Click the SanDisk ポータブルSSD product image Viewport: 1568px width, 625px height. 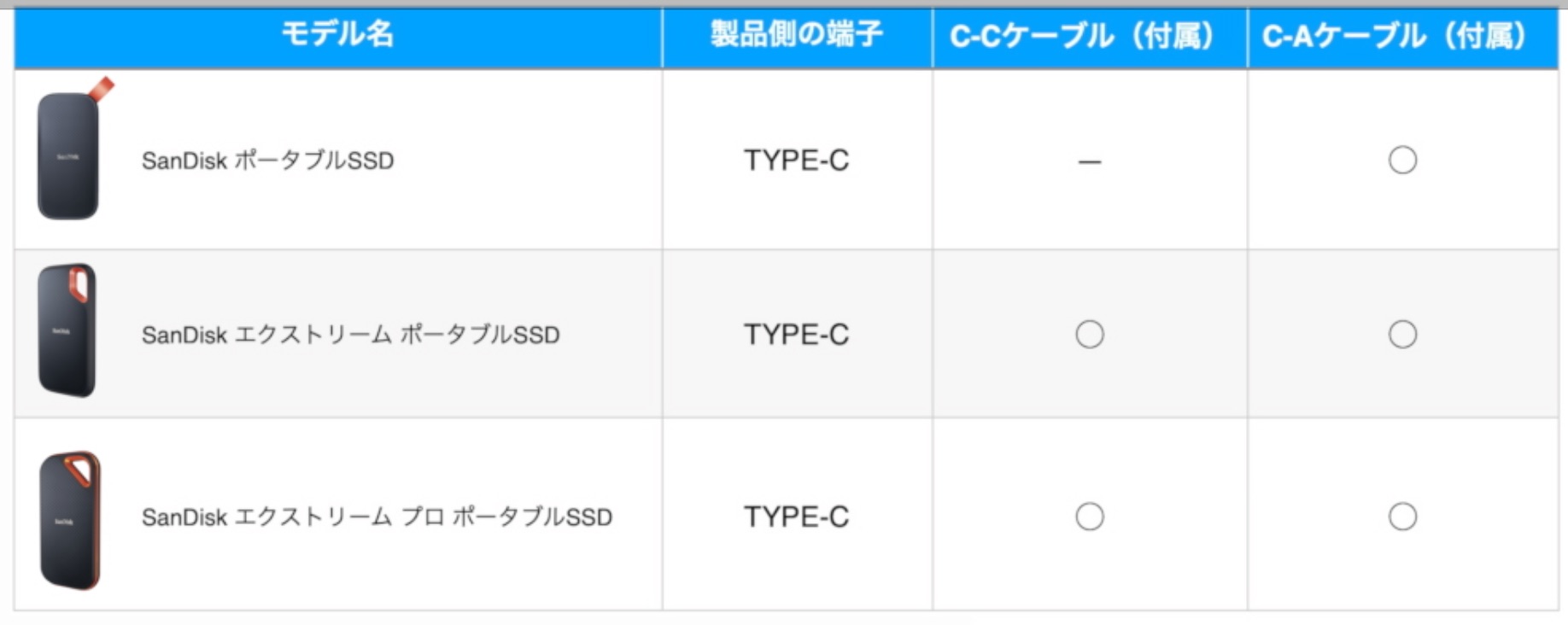coord(73,149)
